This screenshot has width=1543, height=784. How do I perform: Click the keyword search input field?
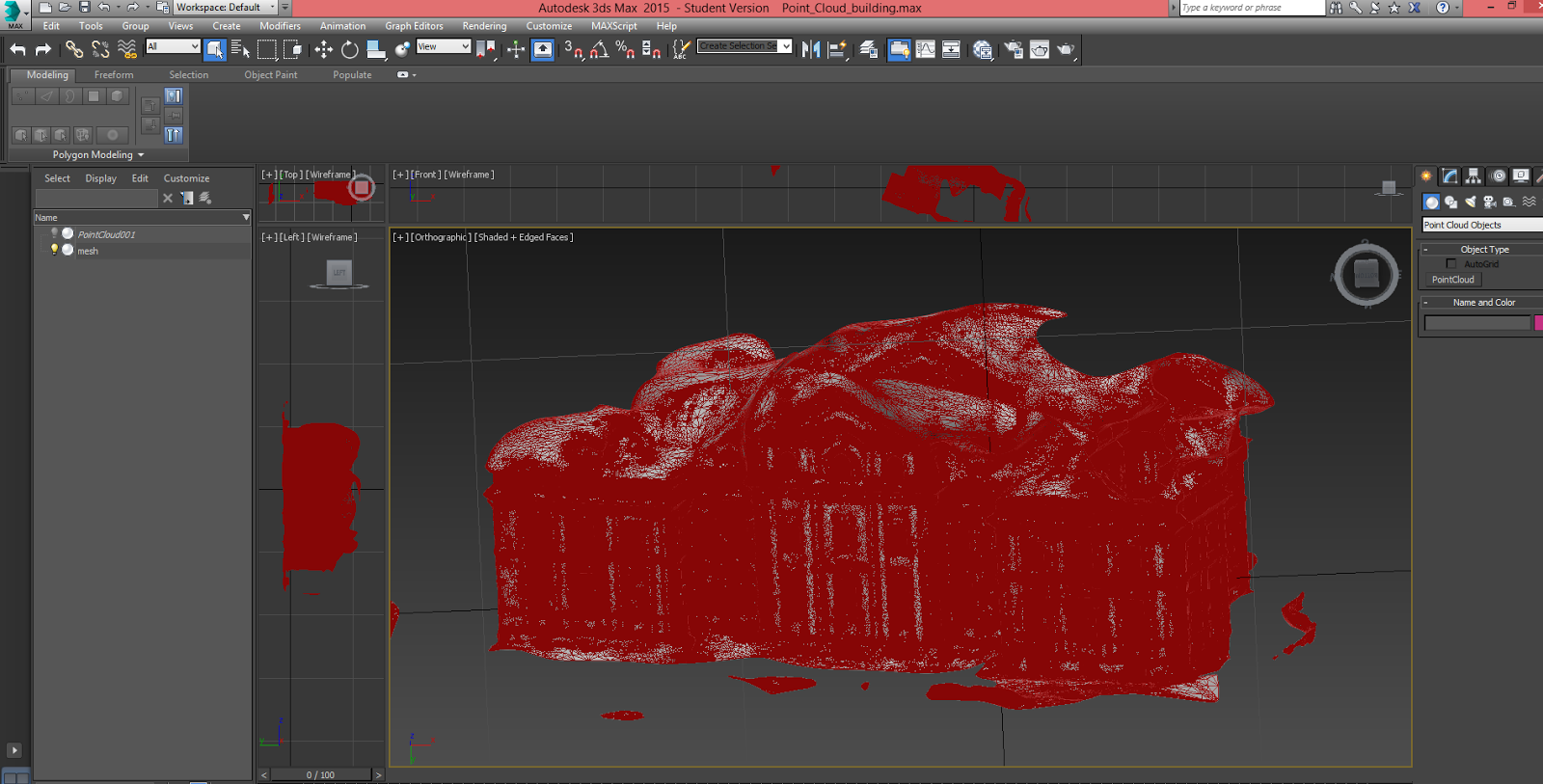click(x=1252, y=8)
